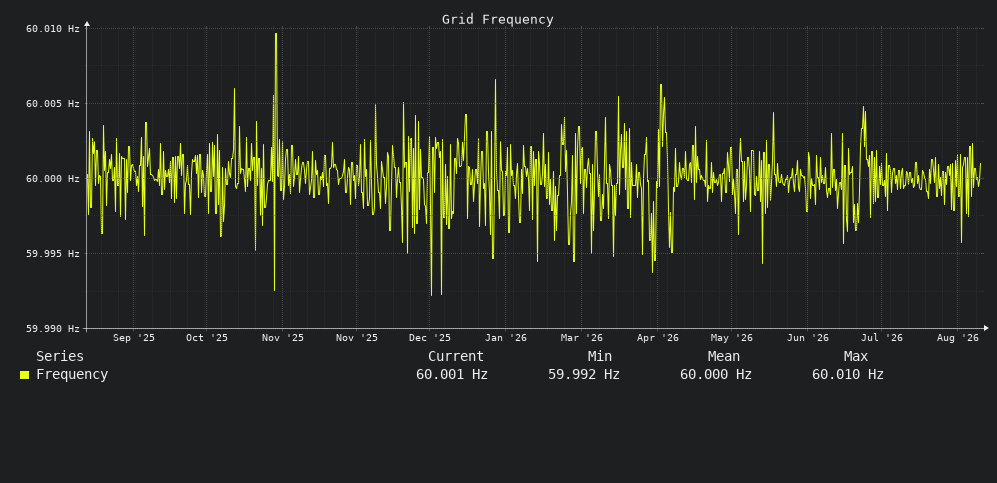
Task: Select the Frequency series legend label
Action: point(72,374)
